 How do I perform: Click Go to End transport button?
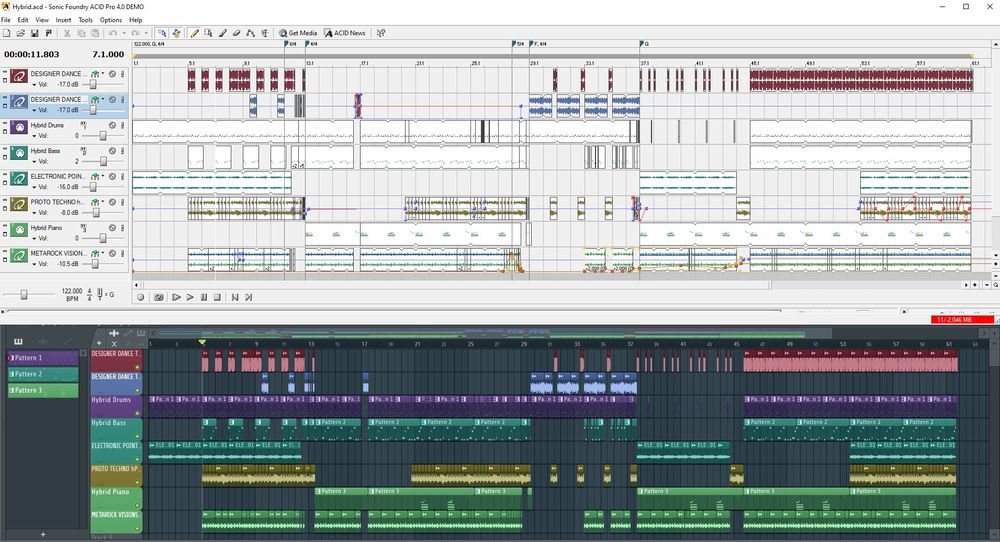[x=249, y=297]
